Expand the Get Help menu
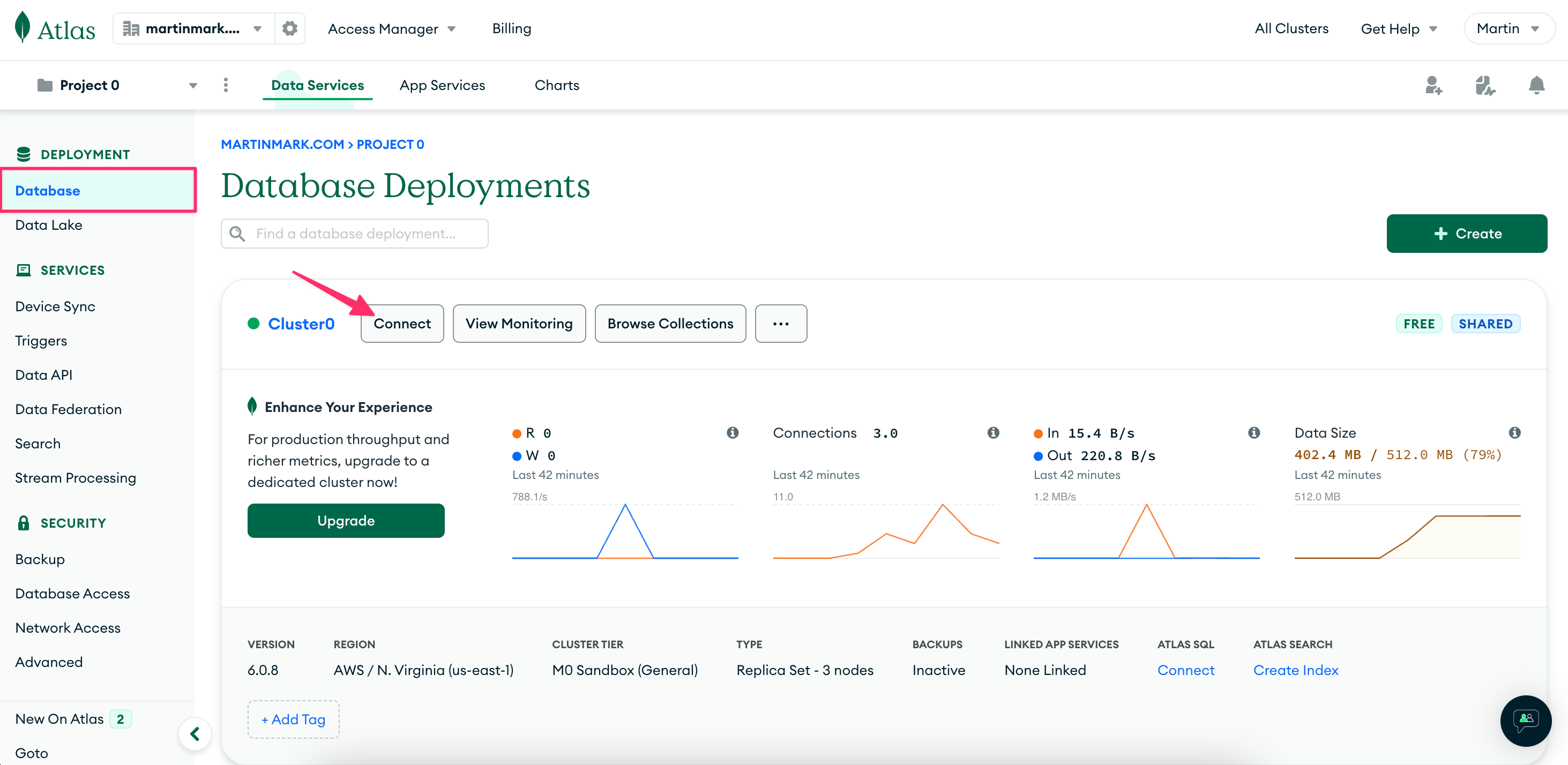 tap(1399, 28)
